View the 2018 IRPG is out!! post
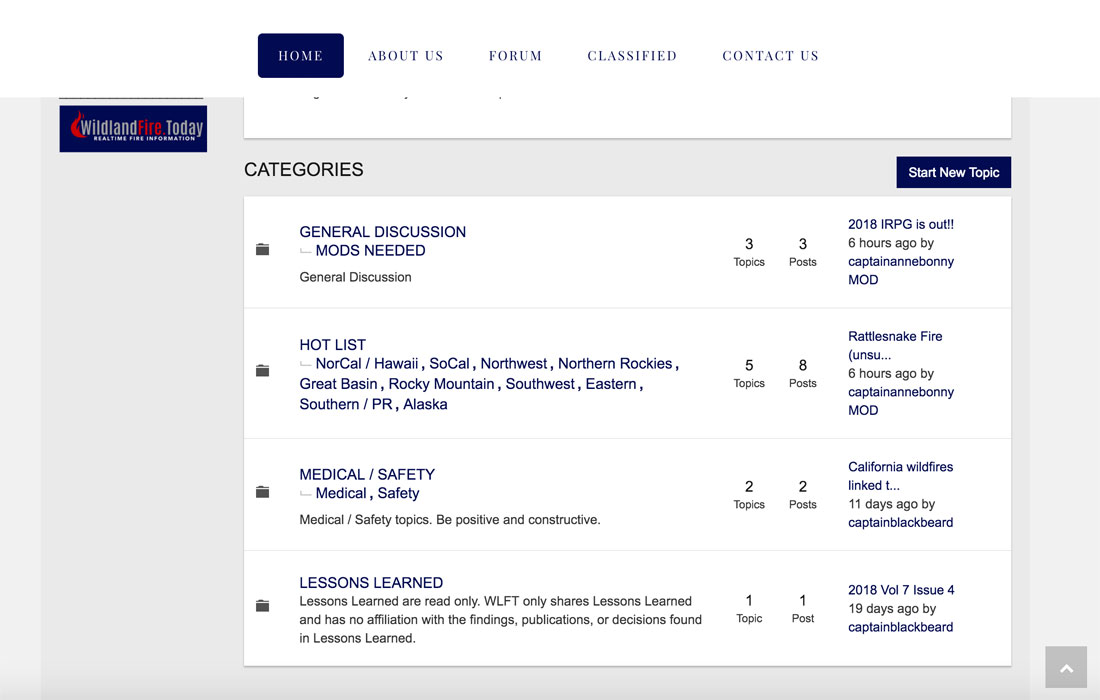 [x=900, y=225]
